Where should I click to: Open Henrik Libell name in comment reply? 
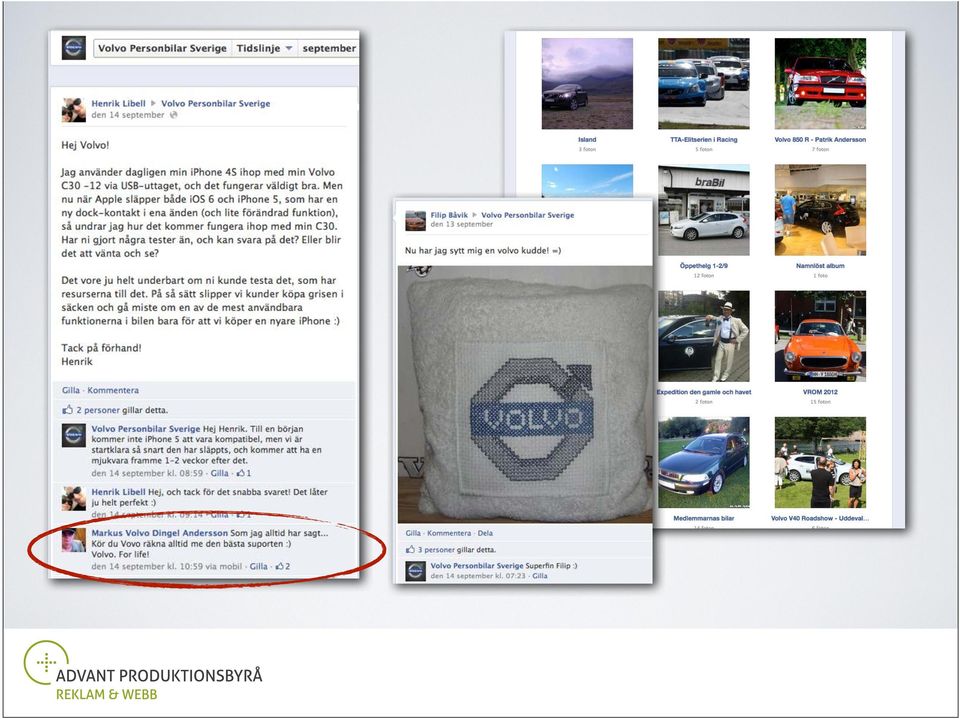(118, 492)
